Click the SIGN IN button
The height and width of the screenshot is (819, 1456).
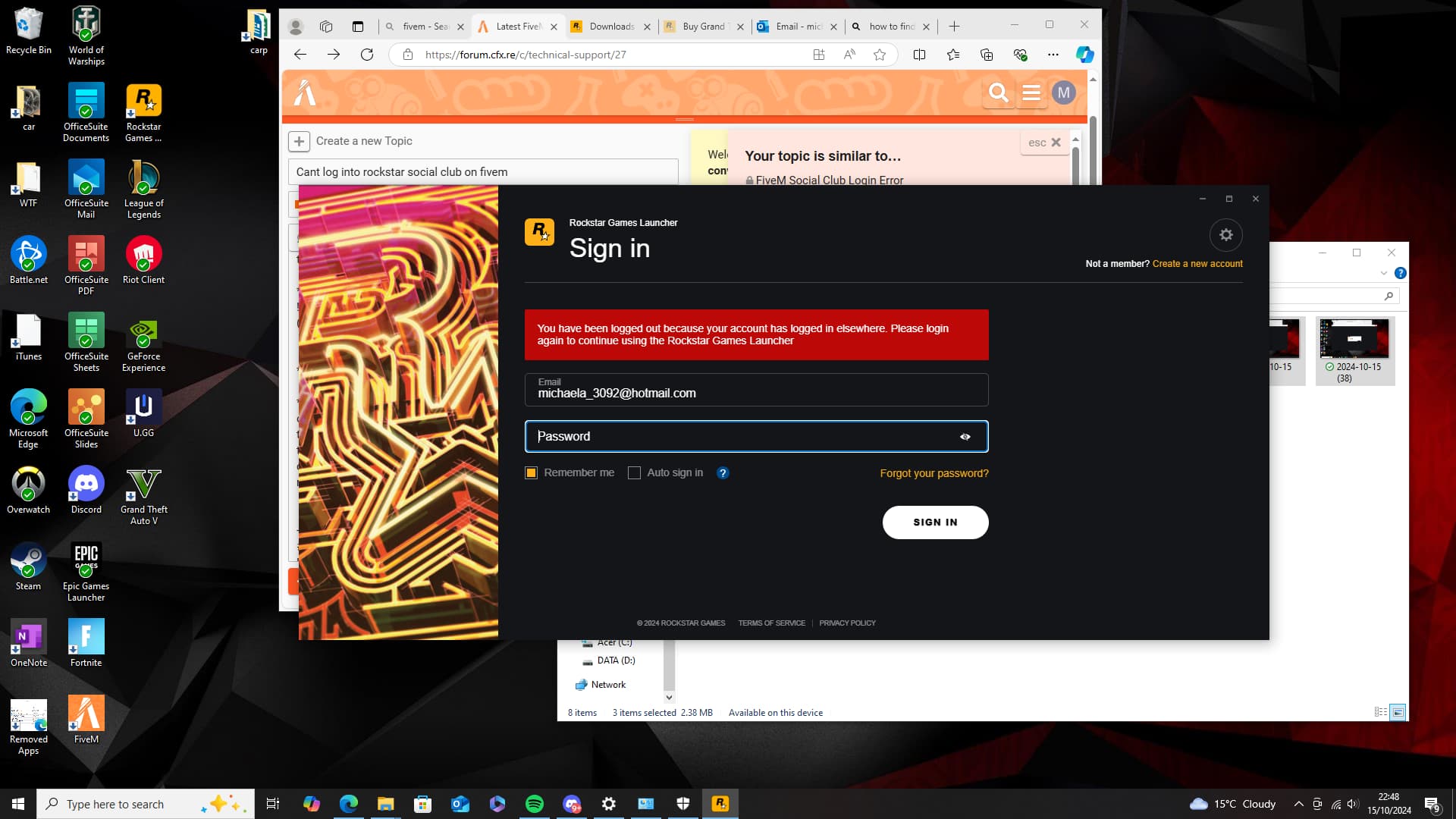tap(935, 522)
